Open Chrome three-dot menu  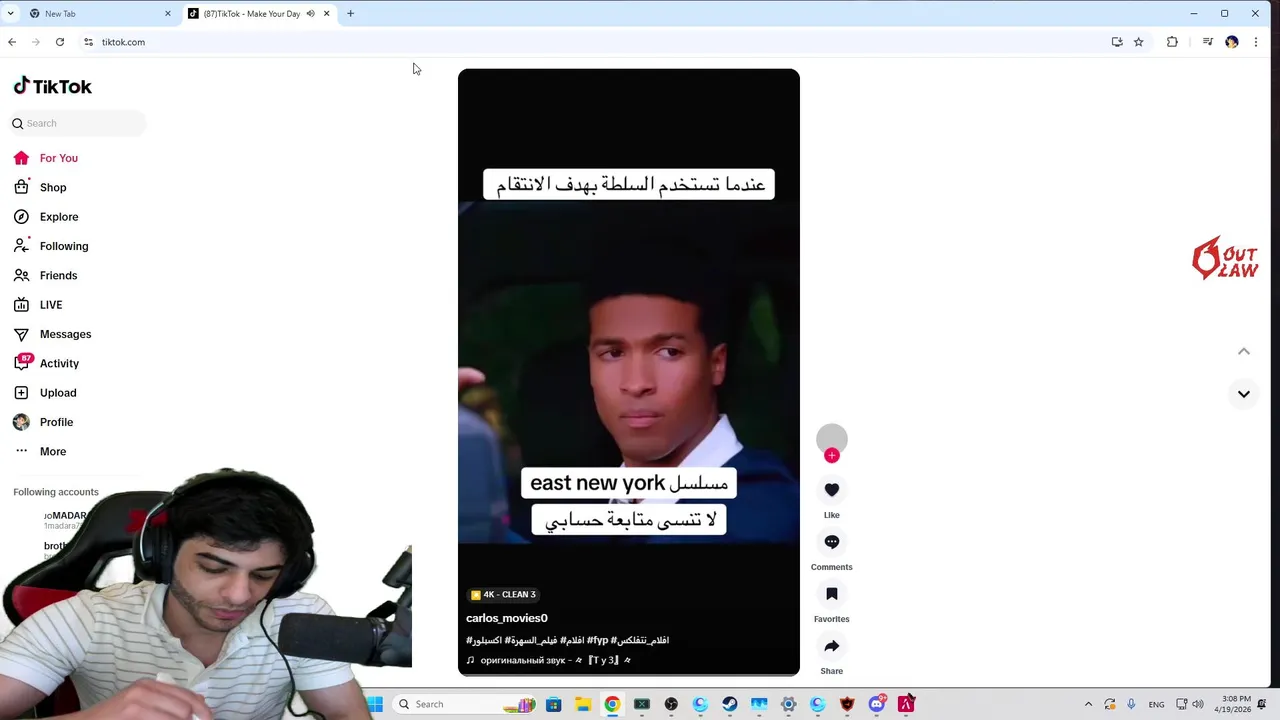click(x=1255, y=42)
